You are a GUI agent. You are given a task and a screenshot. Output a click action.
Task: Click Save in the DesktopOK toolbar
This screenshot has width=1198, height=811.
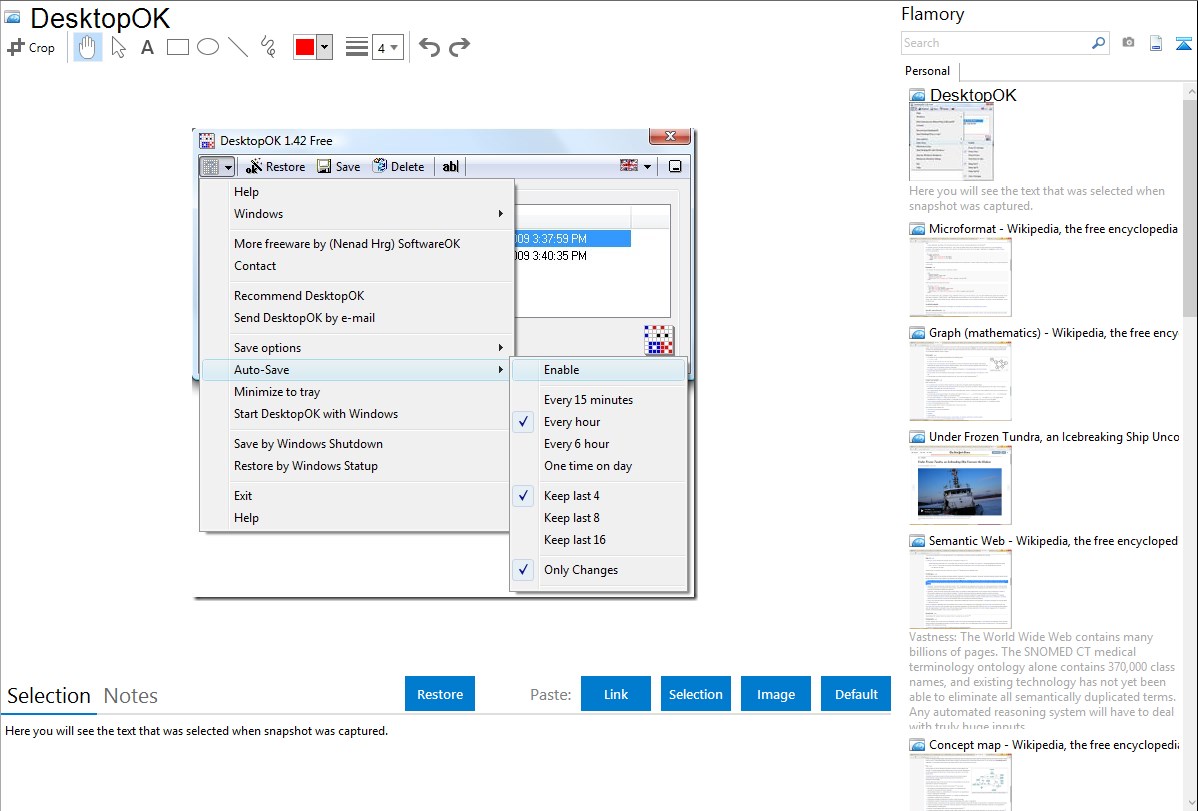pos(338,167)
